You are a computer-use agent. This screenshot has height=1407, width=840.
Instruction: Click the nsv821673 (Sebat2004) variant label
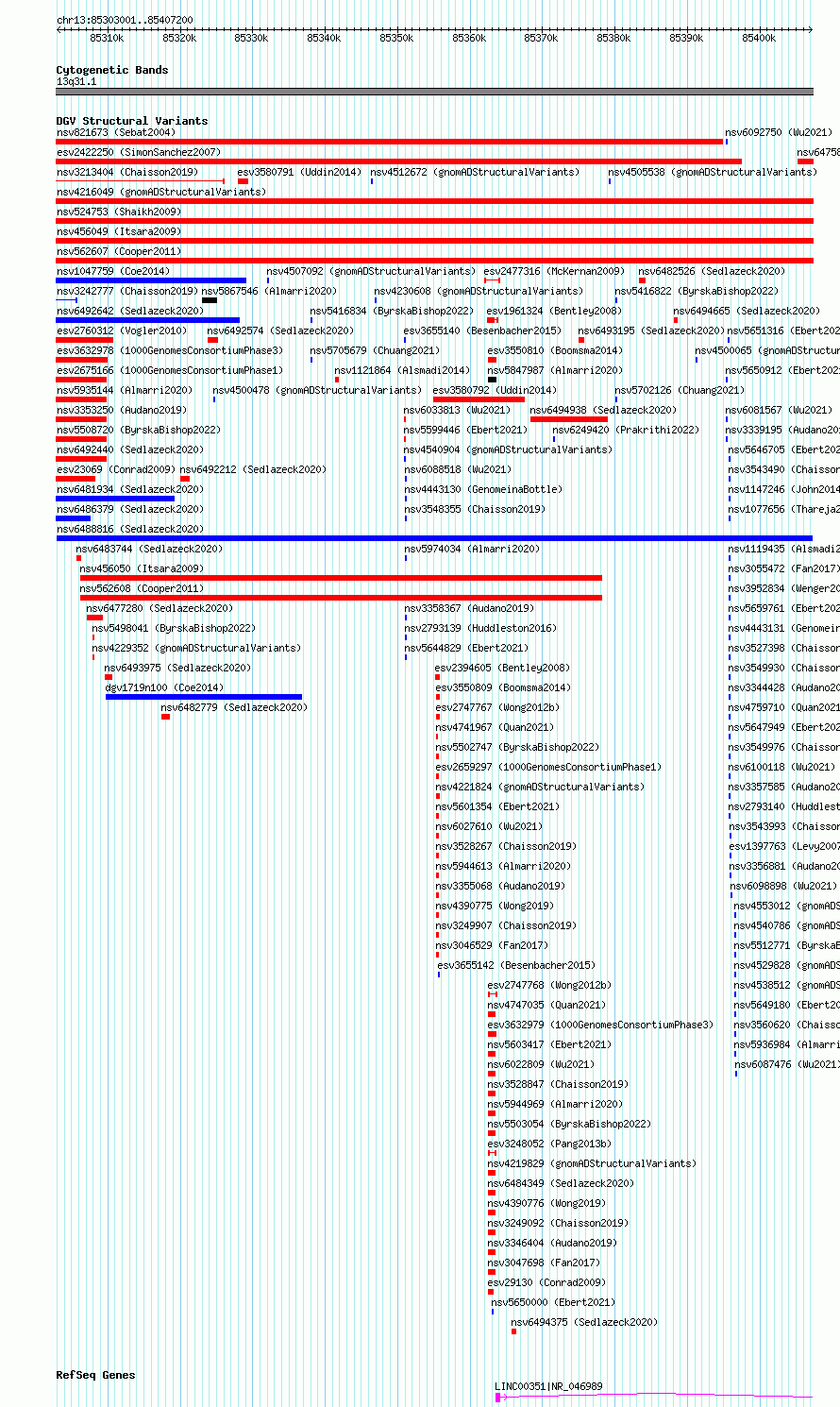(x=115, y=132)
